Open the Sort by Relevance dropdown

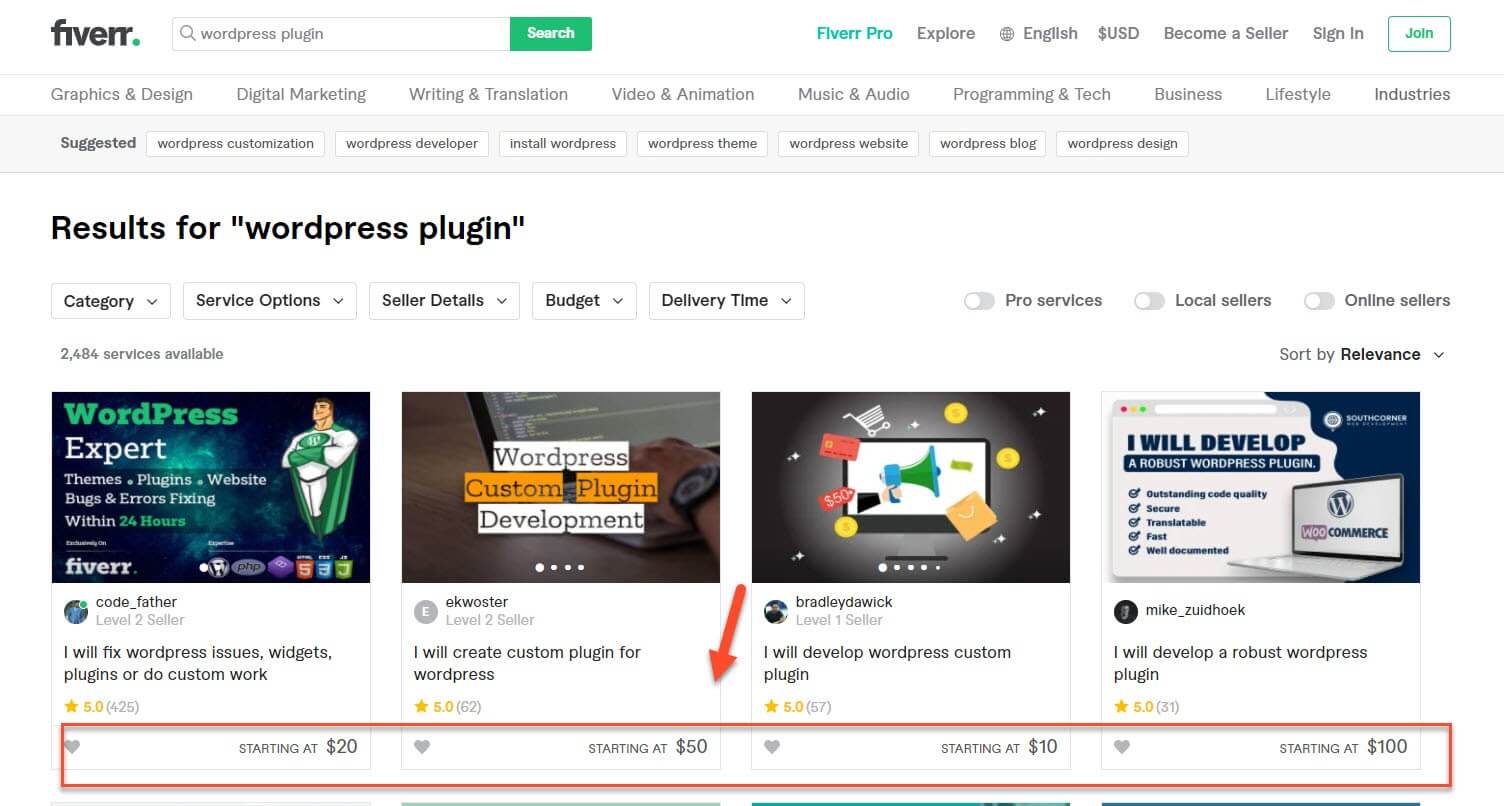[1362, 354]
